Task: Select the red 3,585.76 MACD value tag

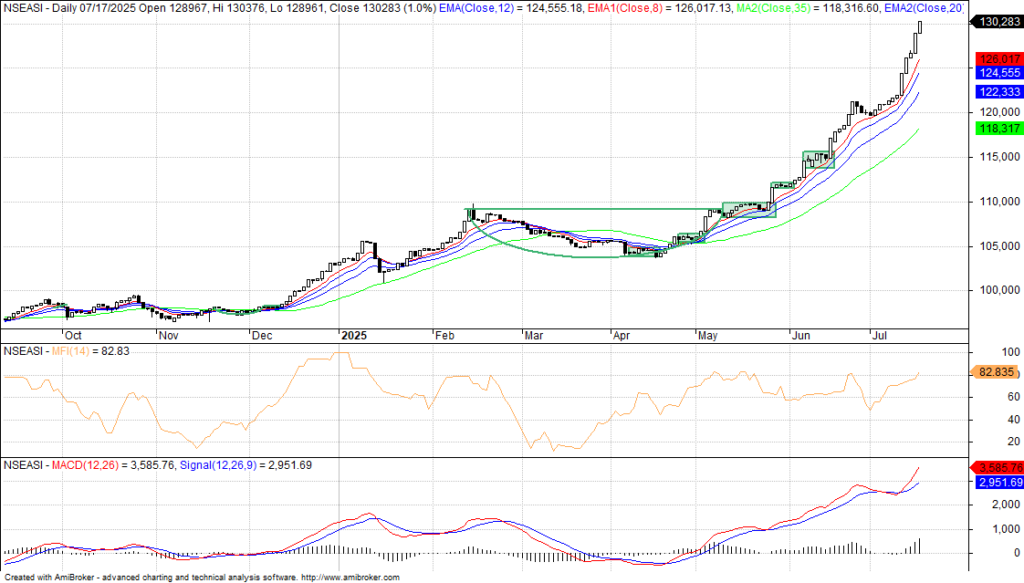Action: point(995,467)
